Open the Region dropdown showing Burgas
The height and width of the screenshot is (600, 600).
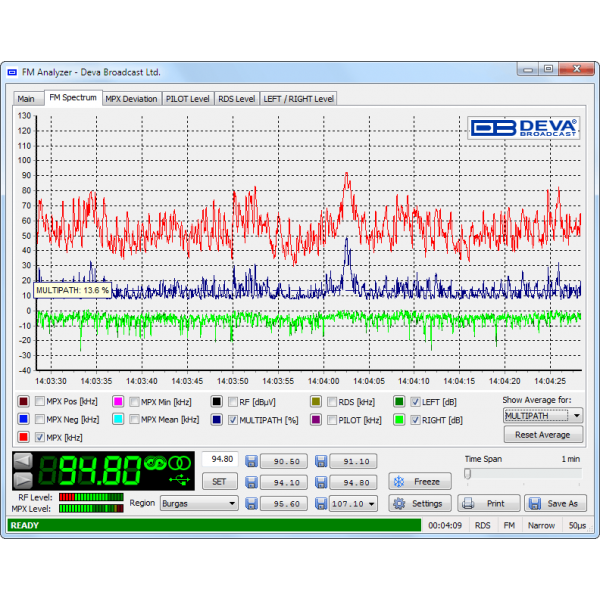click(x=199, y=504)
